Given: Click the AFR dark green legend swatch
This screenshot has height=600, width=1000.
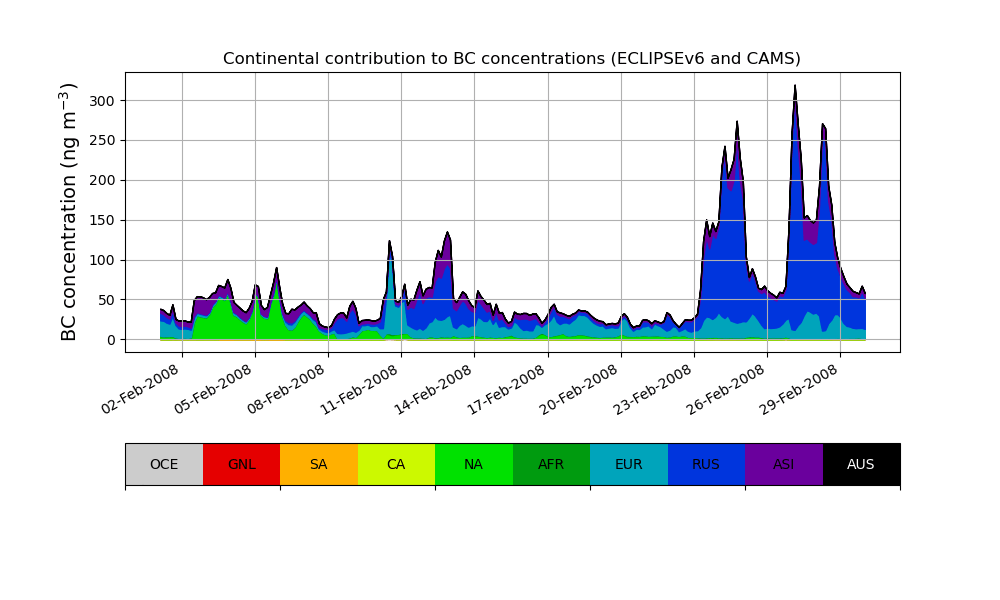Looking at the screenshot, I should (x=551, y=464).
